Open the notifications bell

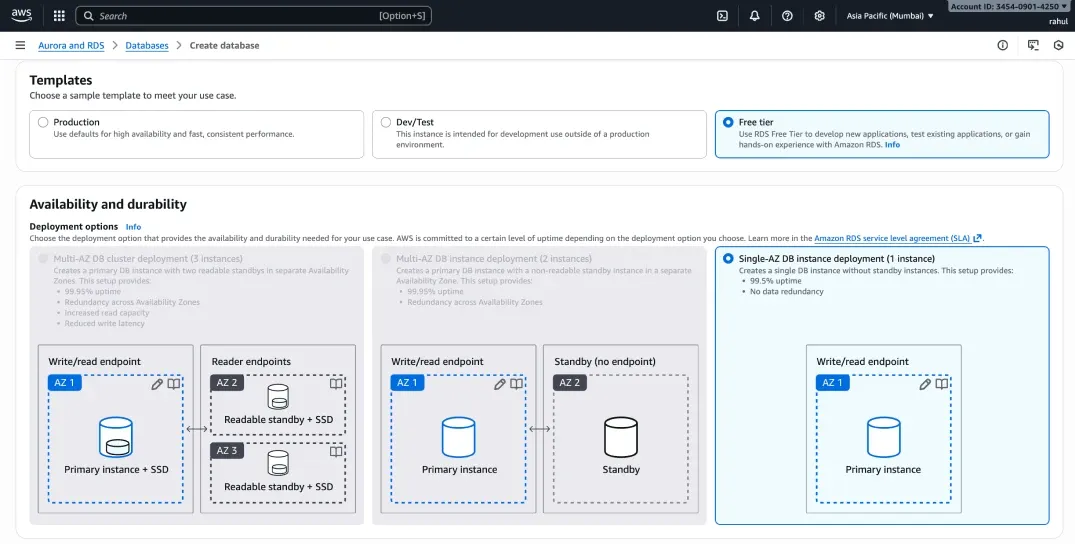[x=754, y=16]
